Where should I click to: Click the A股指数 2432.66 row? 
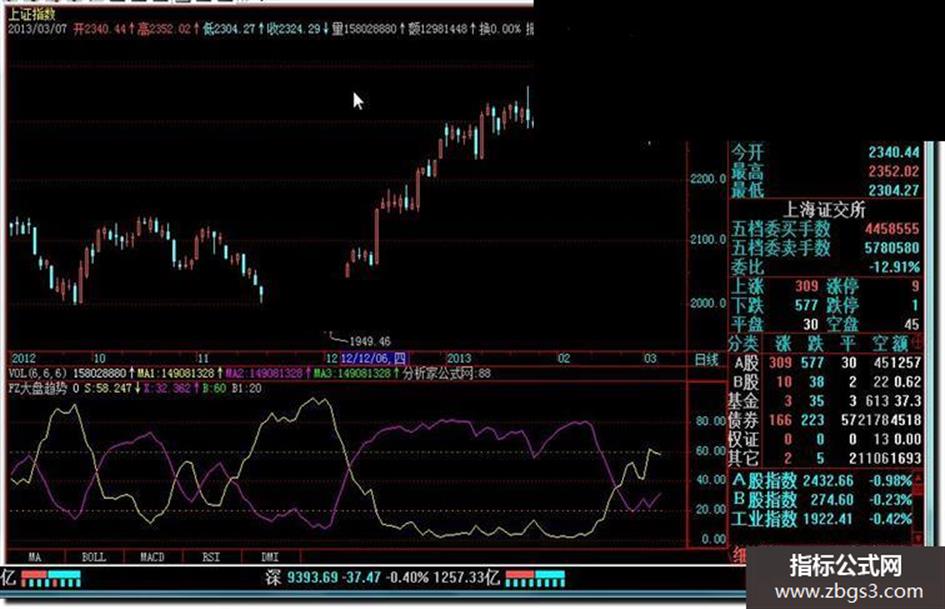[821, 481]
